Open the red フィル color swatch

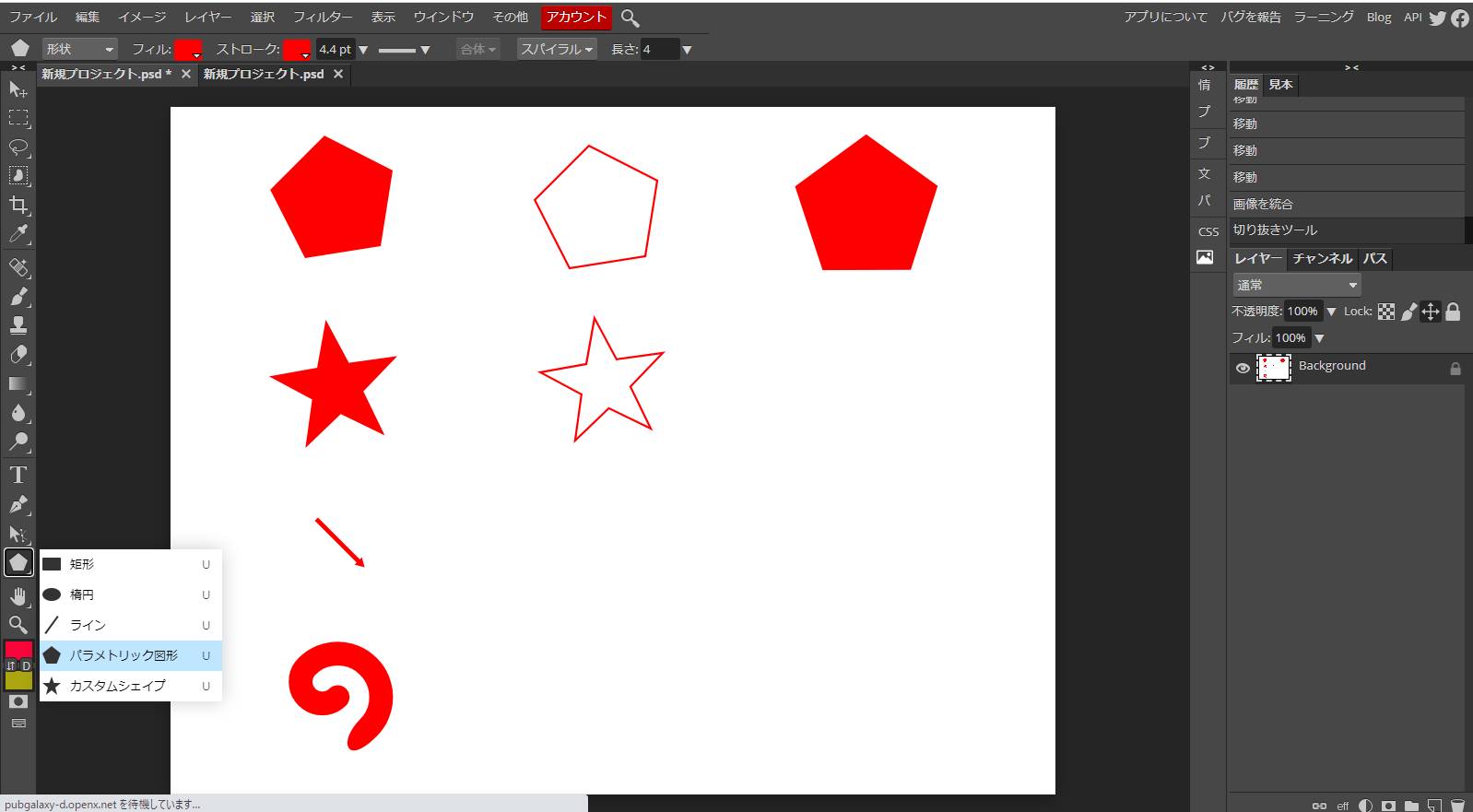point(187,49)
